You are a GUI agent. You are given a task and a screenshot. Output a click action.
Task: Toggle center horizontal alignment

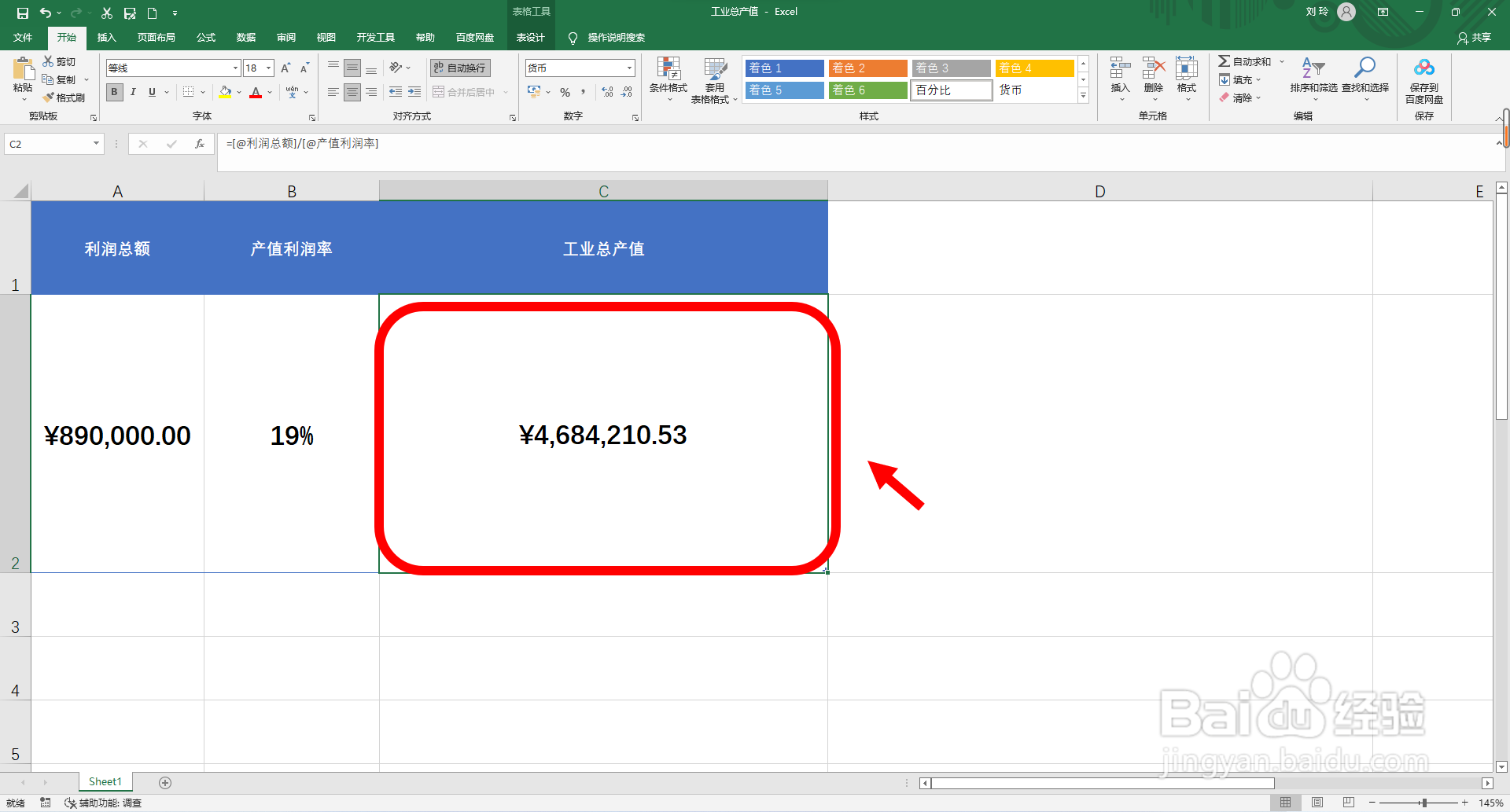352,92
